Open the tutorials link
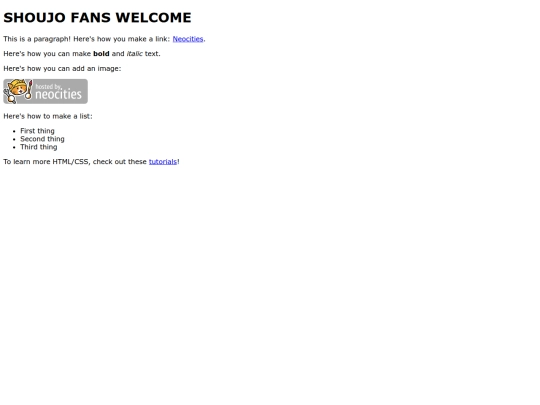The height and width of the screenshot is (405, 540). tap(163, 162)
